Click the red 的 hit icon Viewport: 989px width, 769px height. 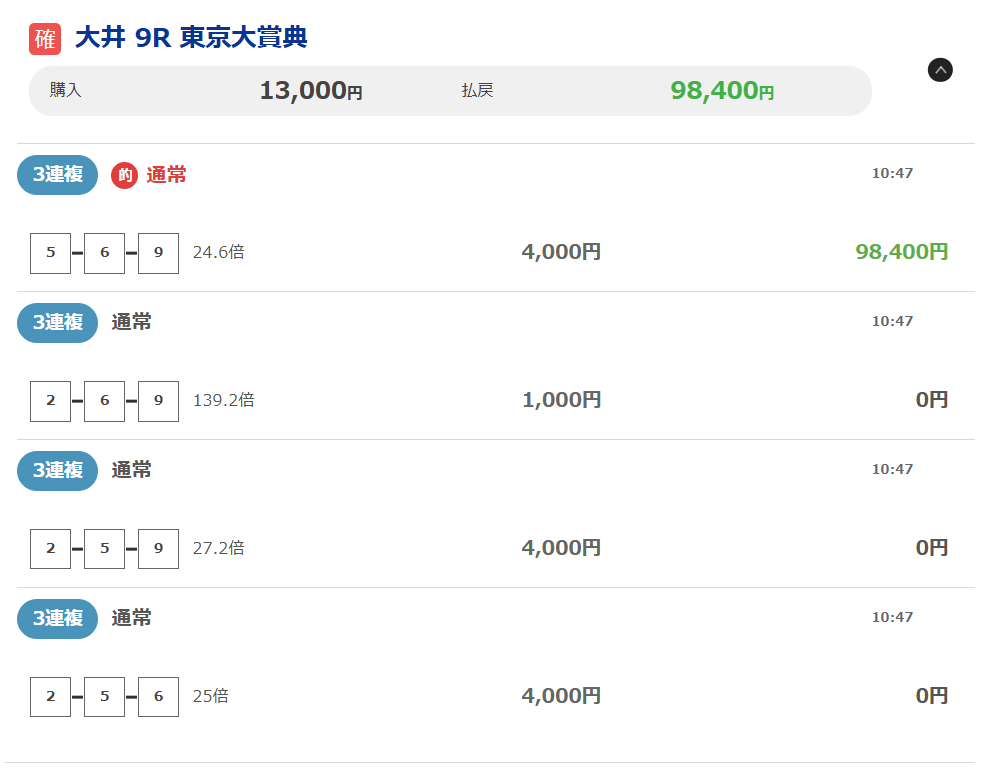(x=124, y=175)
